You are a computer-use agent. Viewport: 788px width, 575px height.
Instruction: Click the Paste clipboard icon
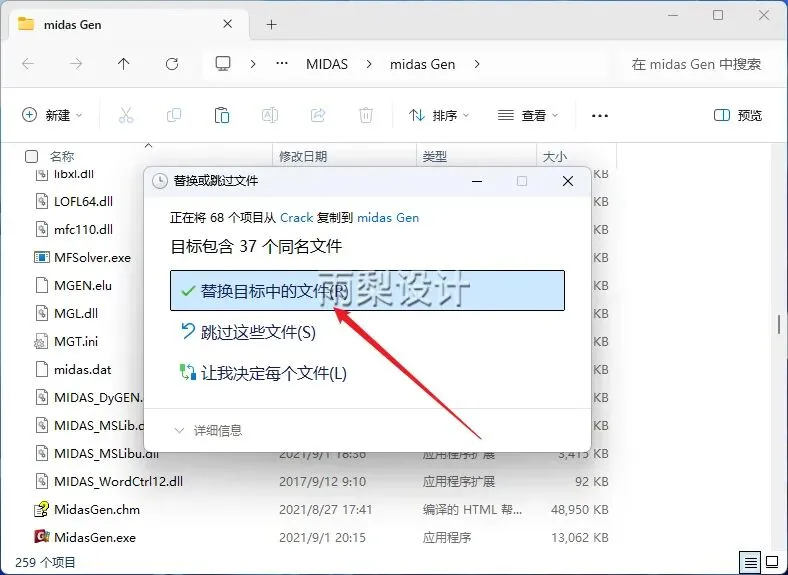coord(222,116)
